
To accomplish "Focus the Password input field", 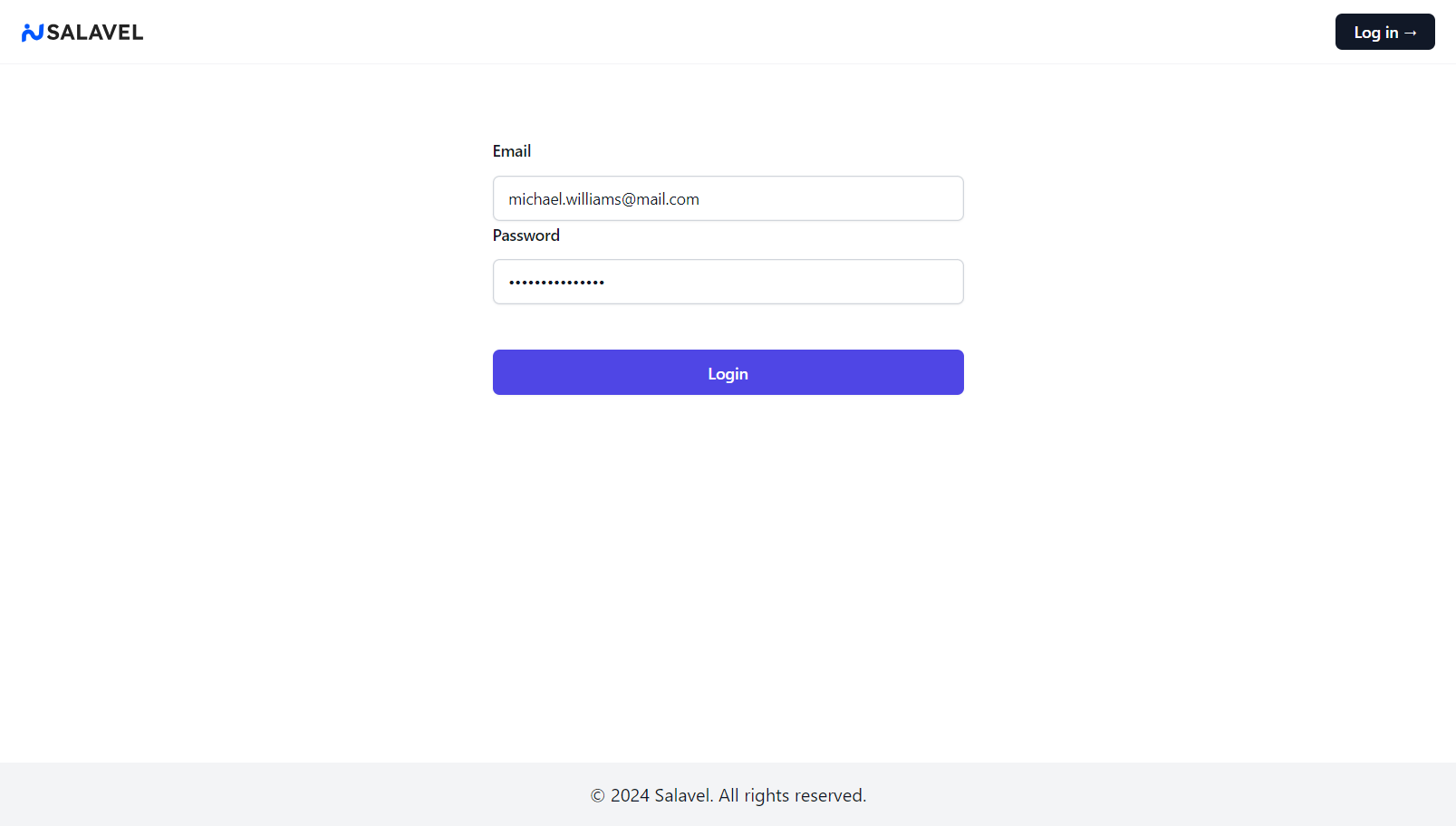I will coord(728,282).
